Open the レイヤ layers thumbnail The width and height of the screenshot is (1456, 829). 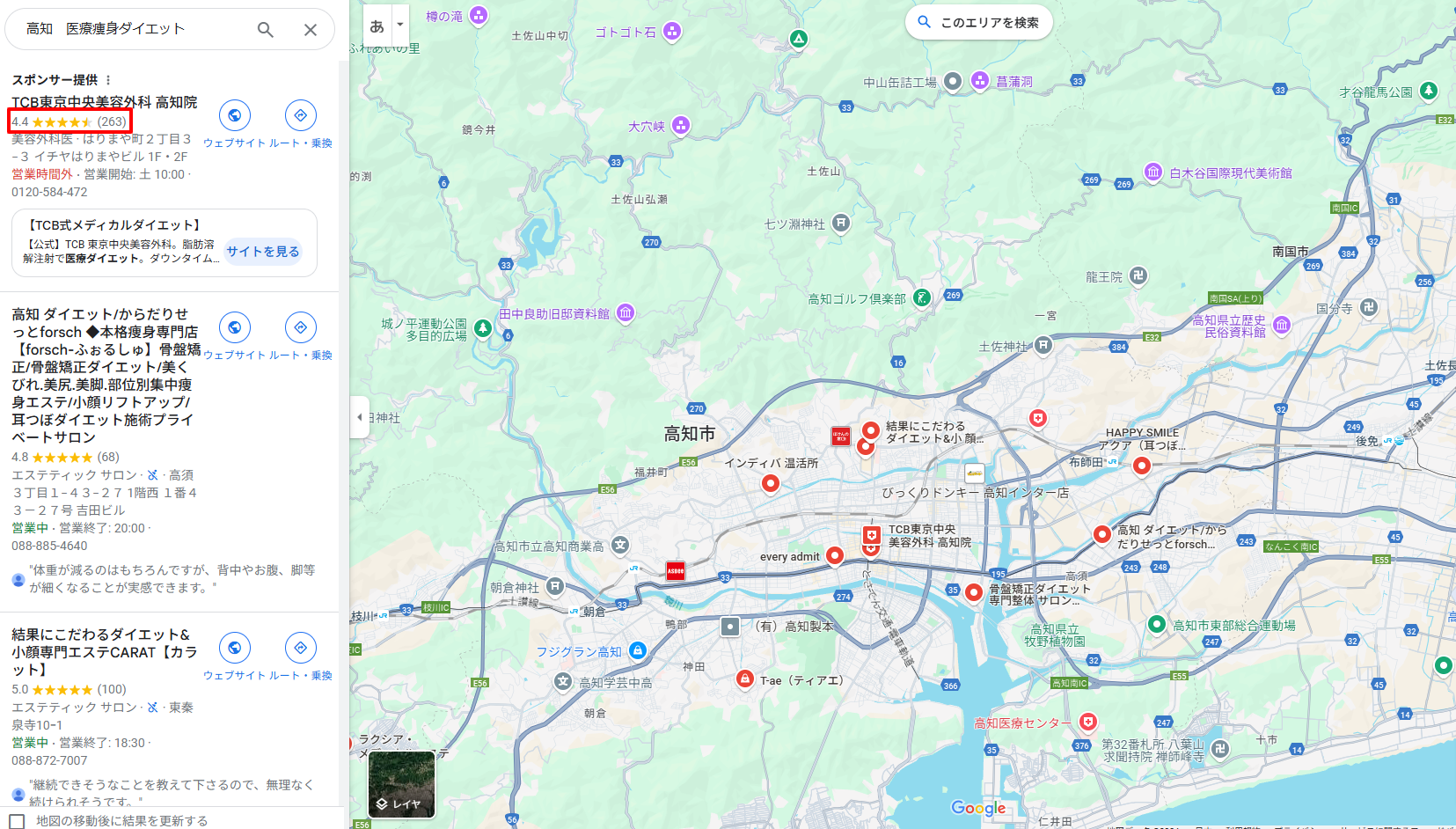401,784
